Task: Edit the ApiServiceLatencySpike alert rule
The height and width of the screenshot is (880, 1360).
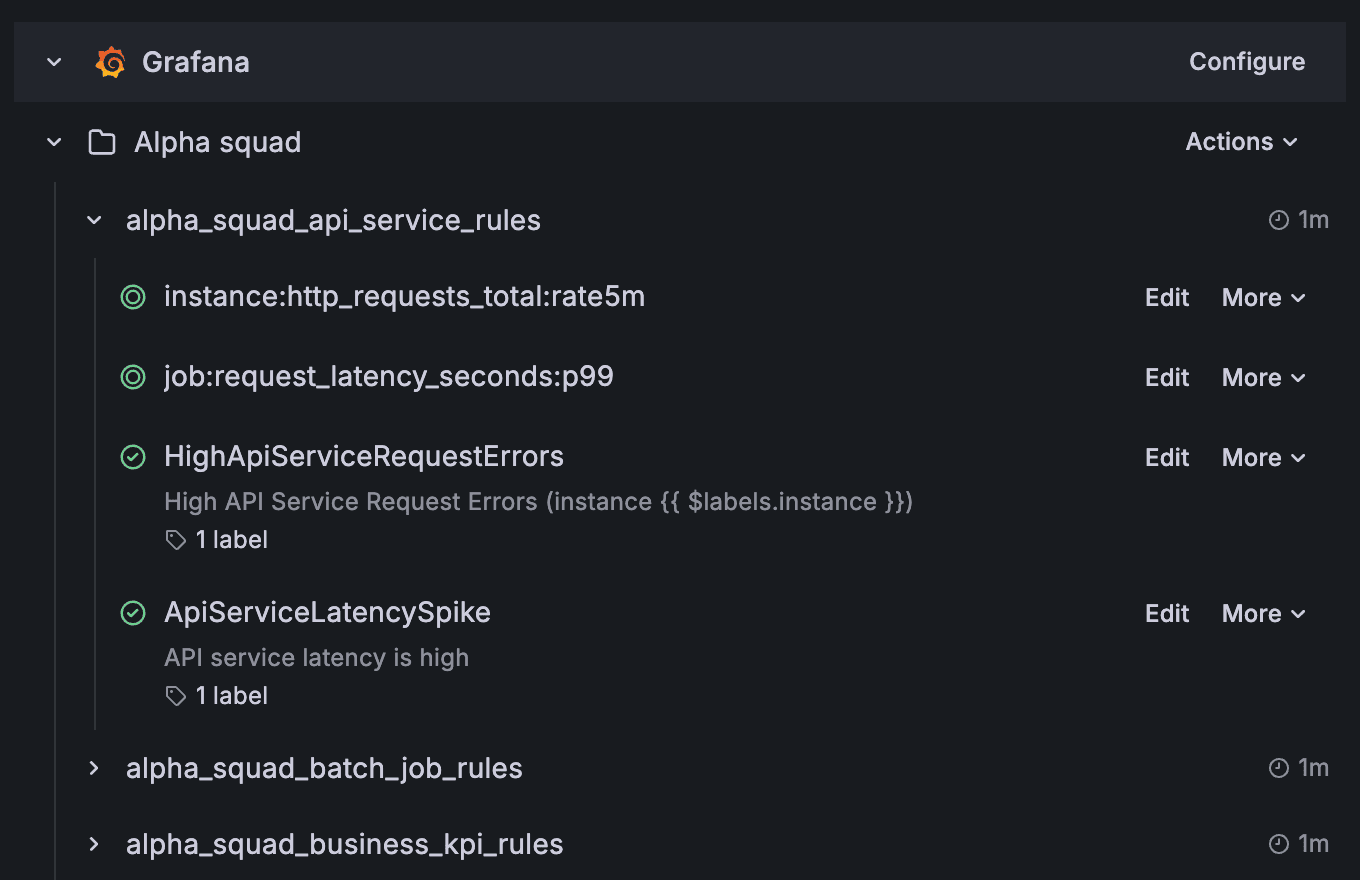Action: point(1166,613)
